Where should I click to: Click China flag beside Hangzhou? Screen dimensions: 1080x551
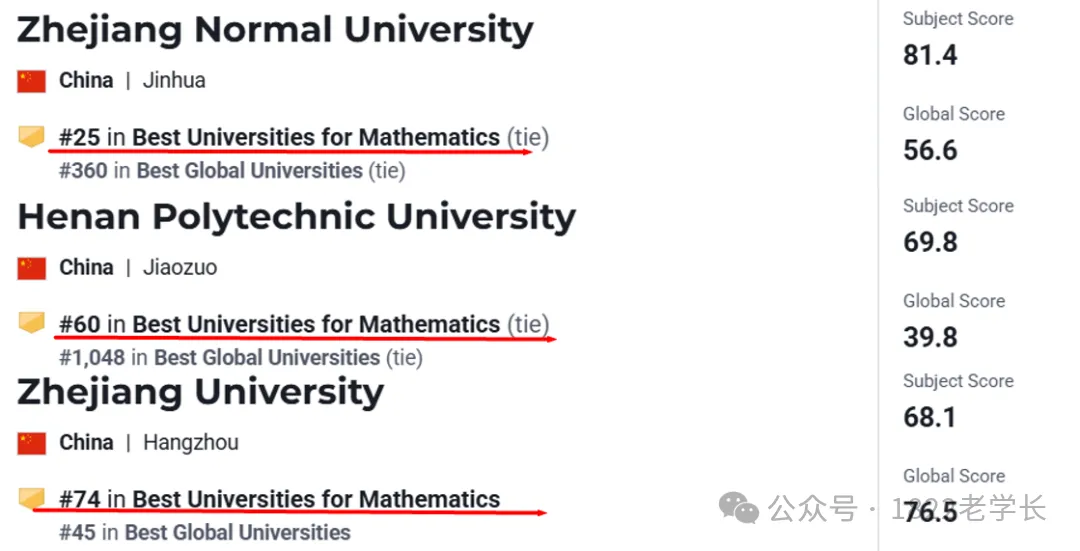pos(32,443)
